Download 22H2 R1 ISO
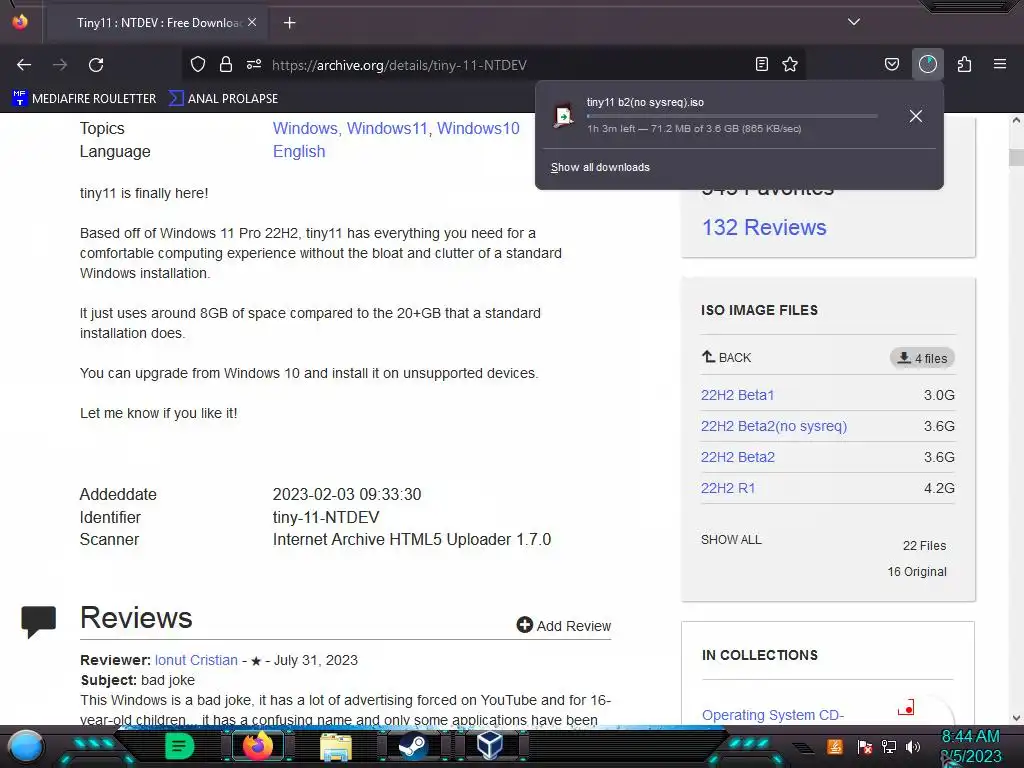Image resolution: width=1024 pixels, height=768 pixels. pos(728,488)
